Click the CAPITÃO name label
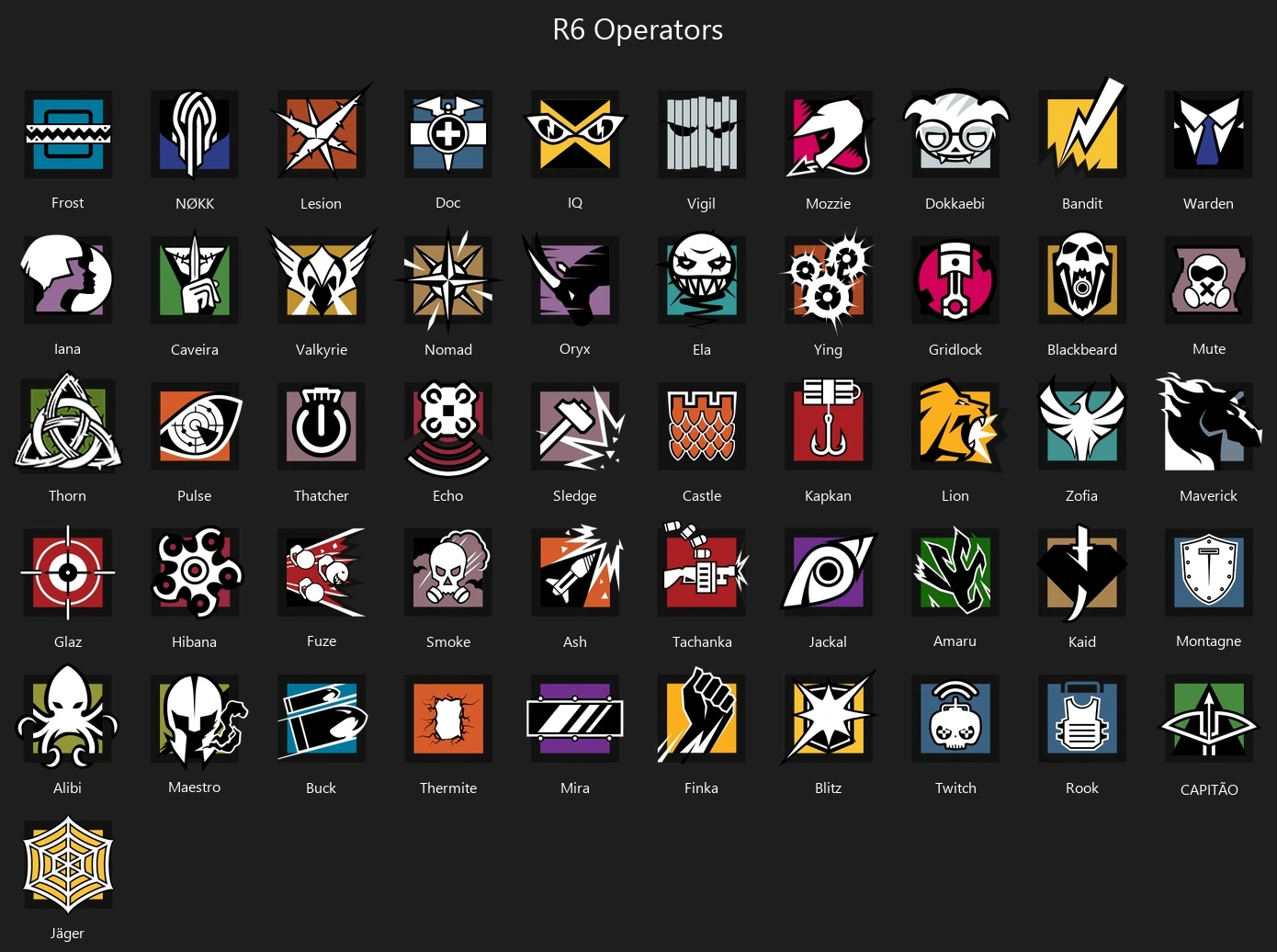 click(1209, 789)
